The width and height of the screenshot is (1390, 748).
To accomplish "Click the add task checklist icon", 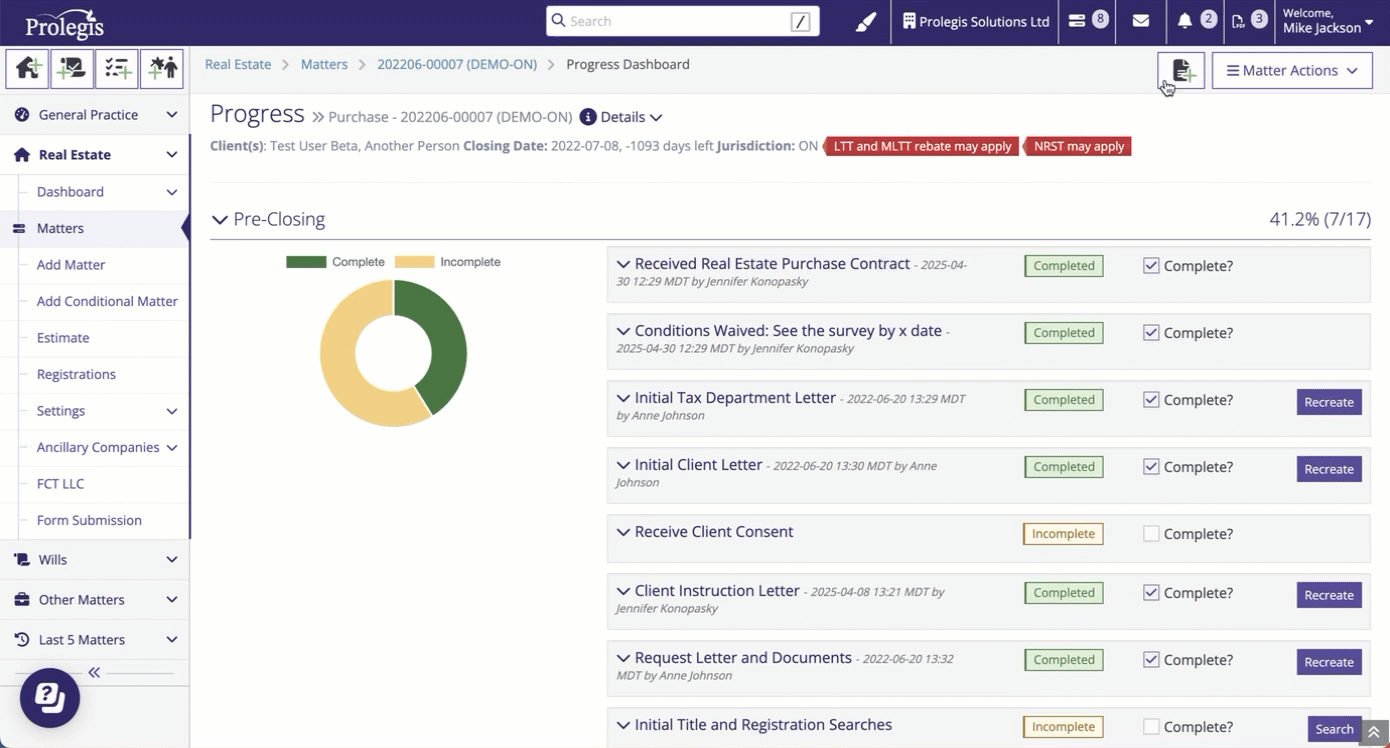I will (117, 69).
